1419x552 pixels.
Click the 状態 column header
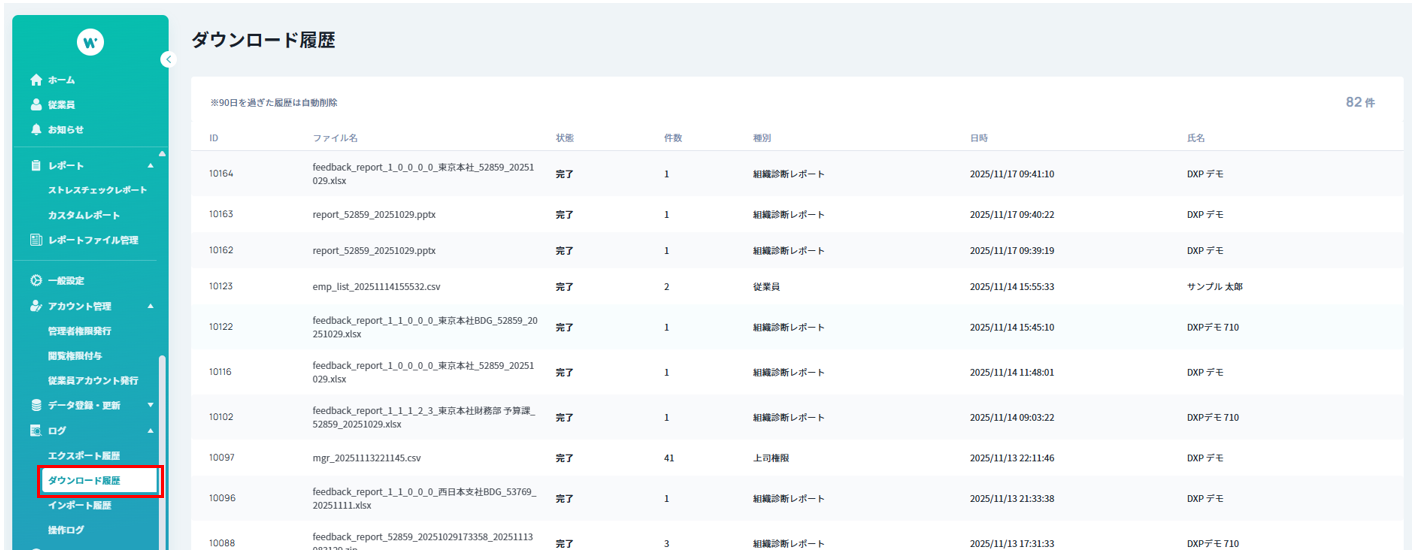coord(565,138)
